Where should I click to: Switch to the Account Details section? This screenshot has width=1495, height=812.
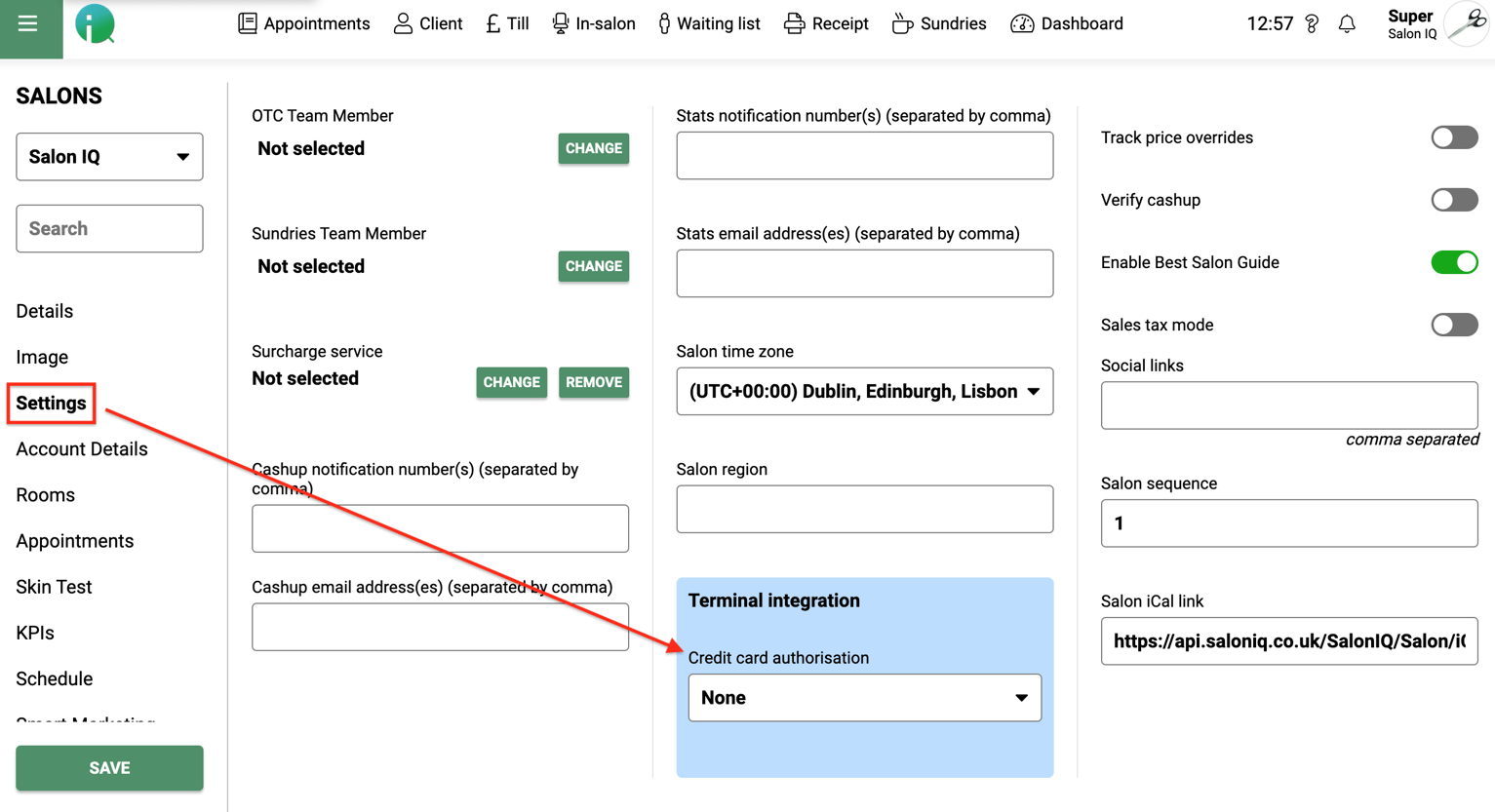81,448
